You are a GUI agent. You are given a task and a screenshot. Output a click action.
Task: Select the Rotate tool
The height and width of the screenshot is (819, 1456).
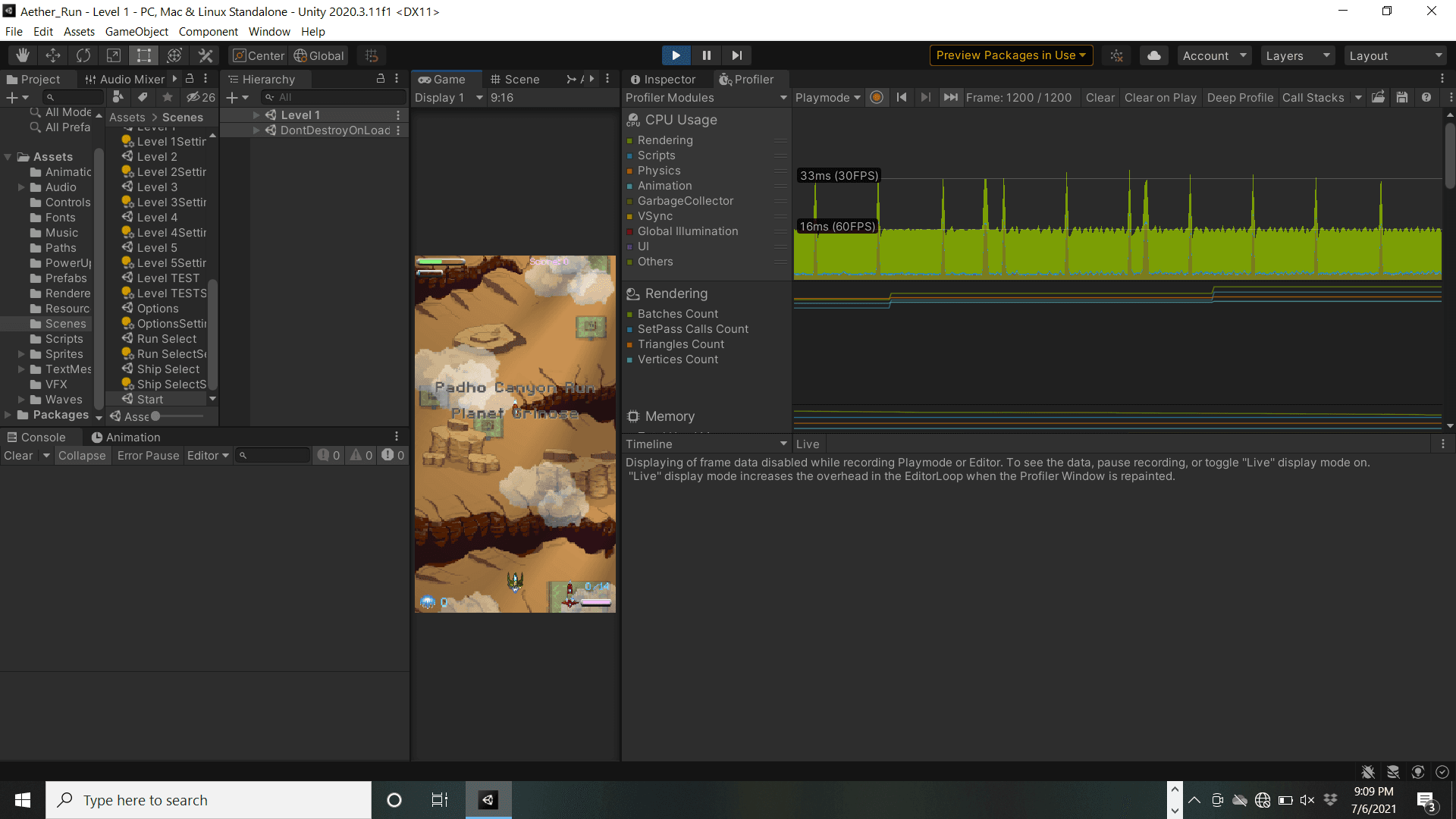83,55
